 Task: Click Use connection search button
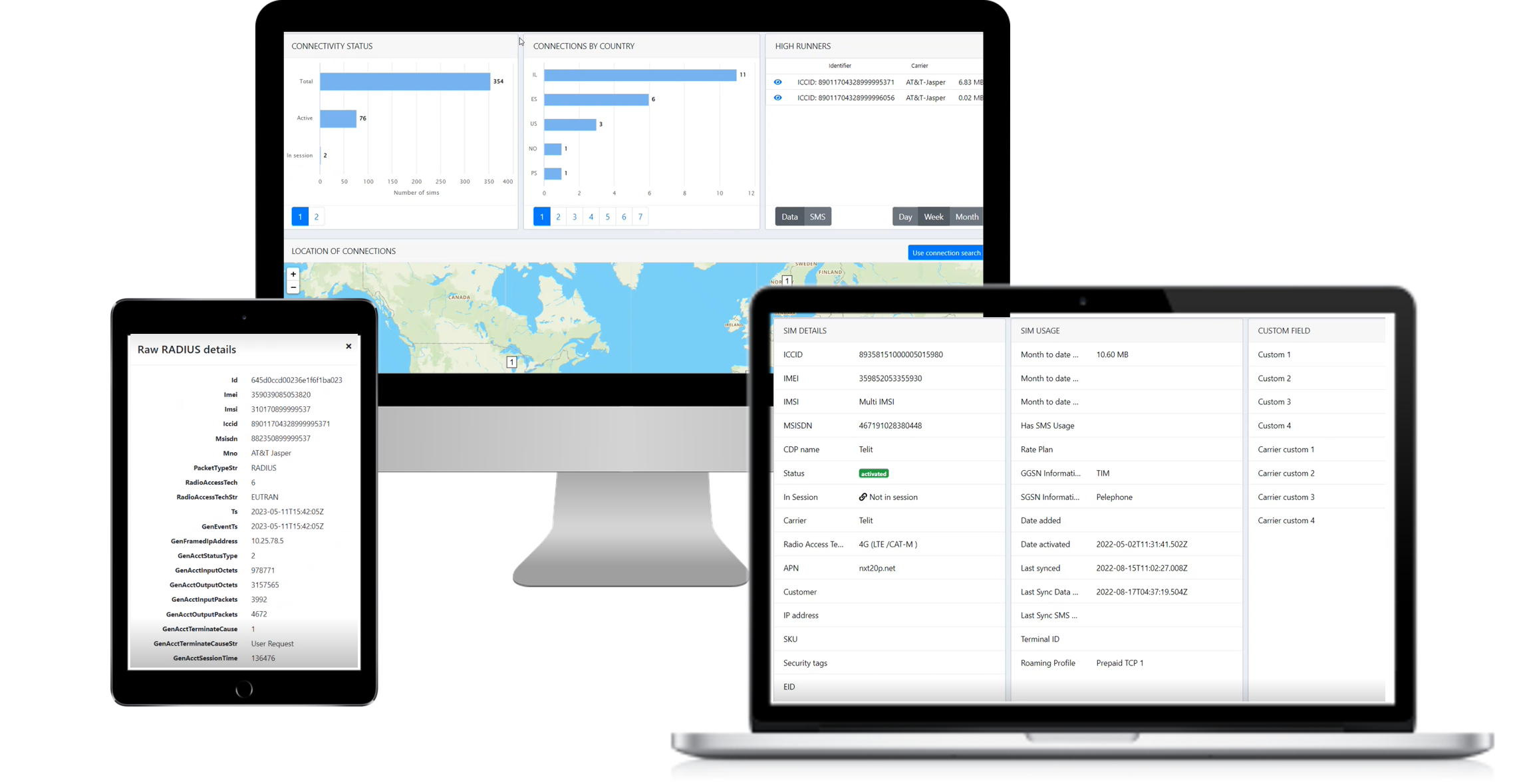[x=944, y=252]
